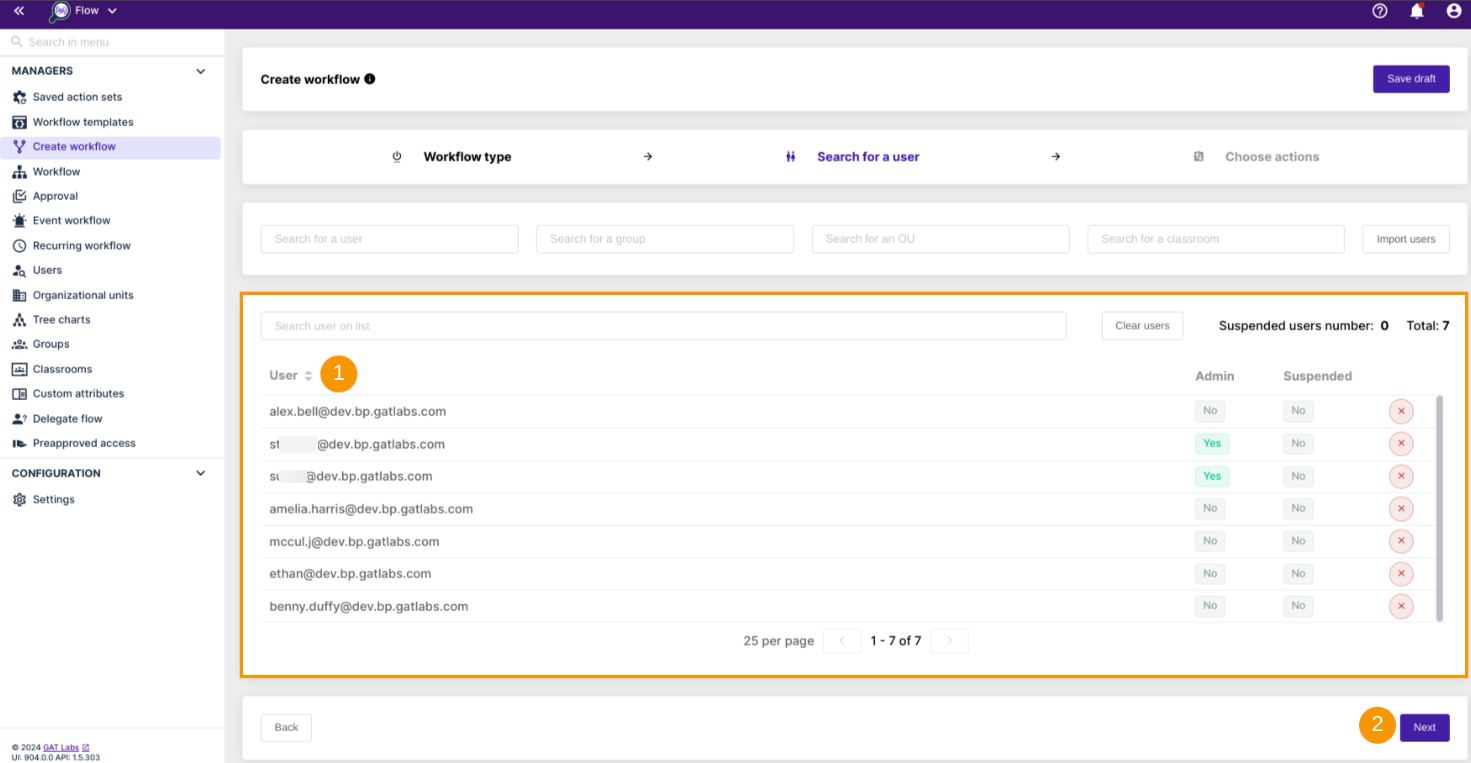Click the Custom attributes icon
Viewport: 1471px width, 763px height.
tap(19, 394)
